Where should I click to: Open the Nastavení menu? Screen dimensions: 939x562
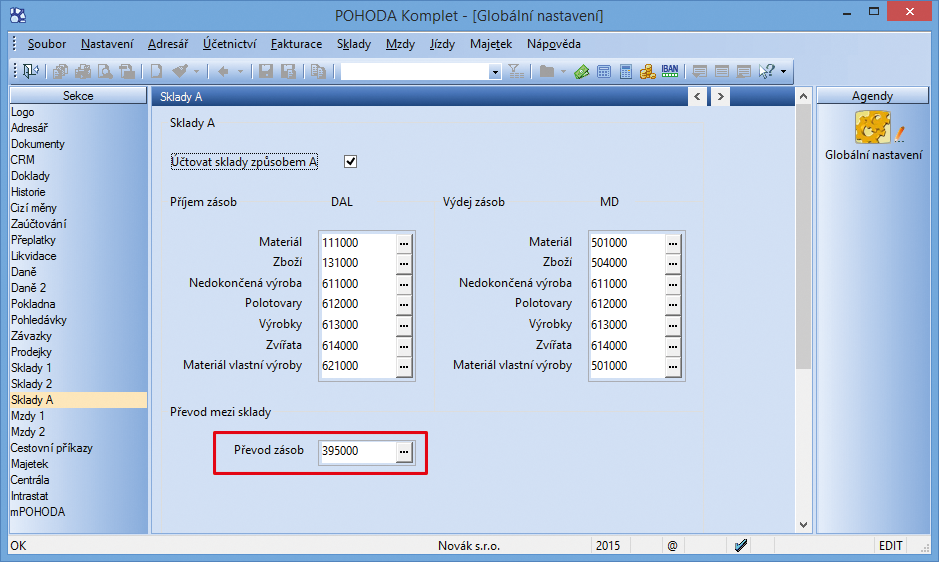pos(107,44)
